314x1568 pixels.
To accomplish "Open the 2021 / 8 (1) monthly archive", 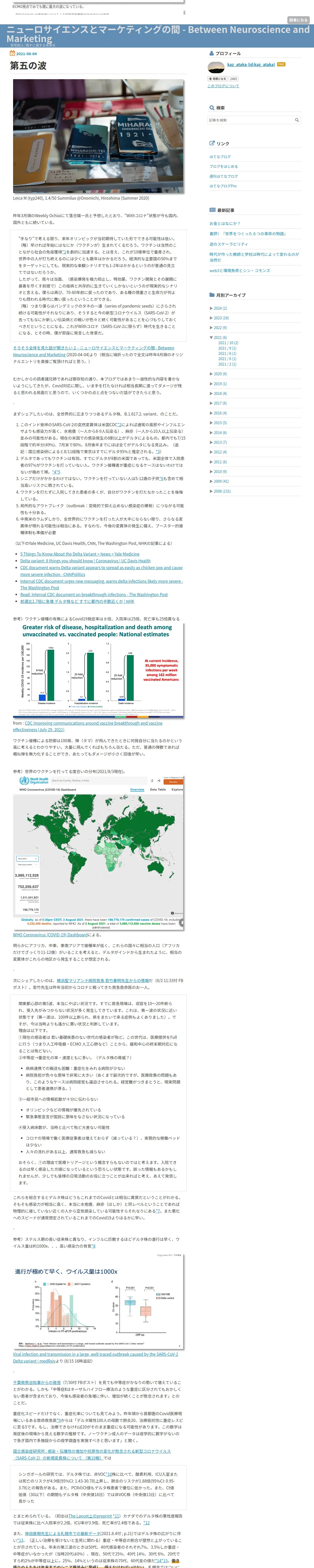I will coord(227,354).
